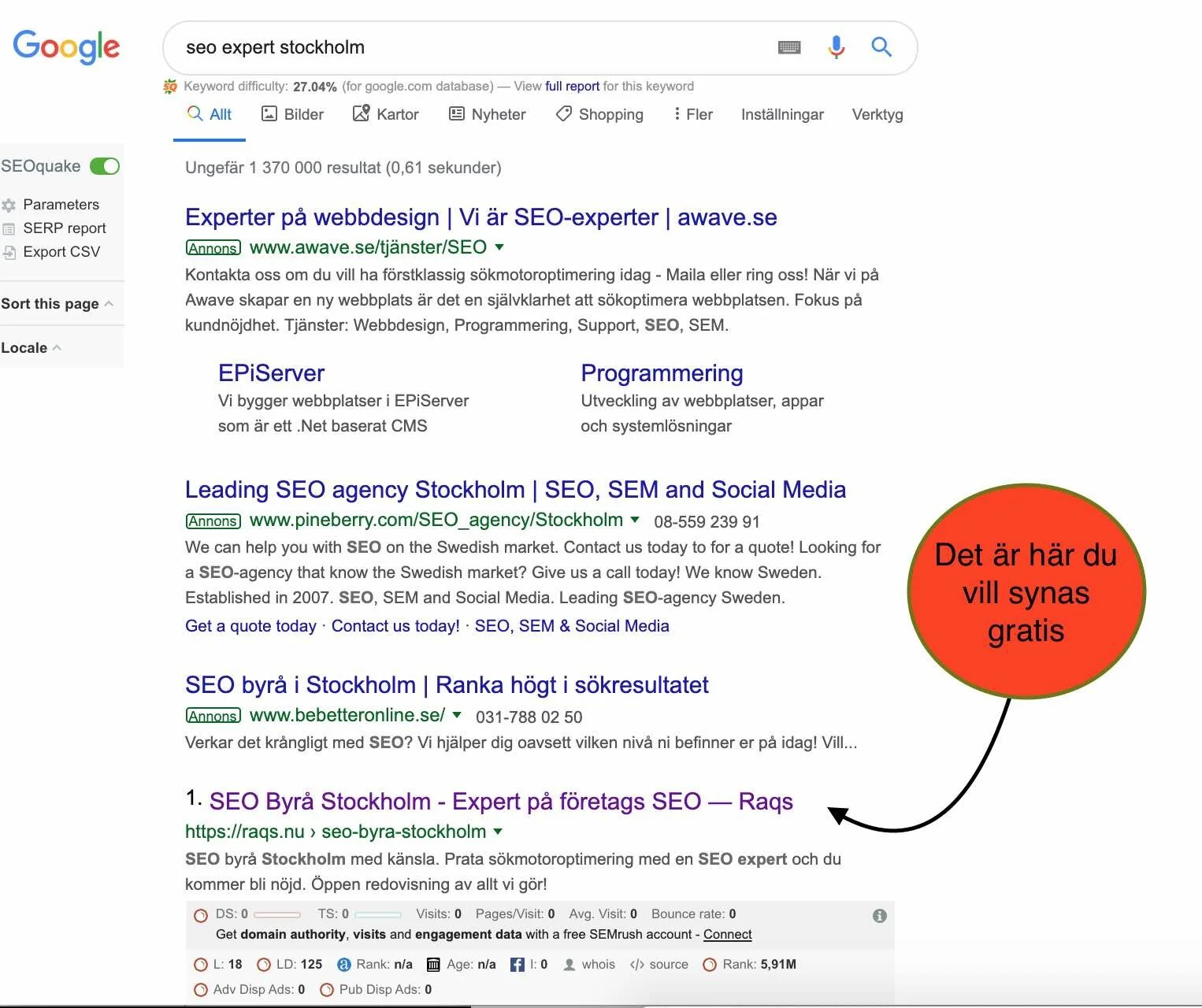Select the Allt search tab
This screenshot has width=1202, height=1008.
click(210, 114)
